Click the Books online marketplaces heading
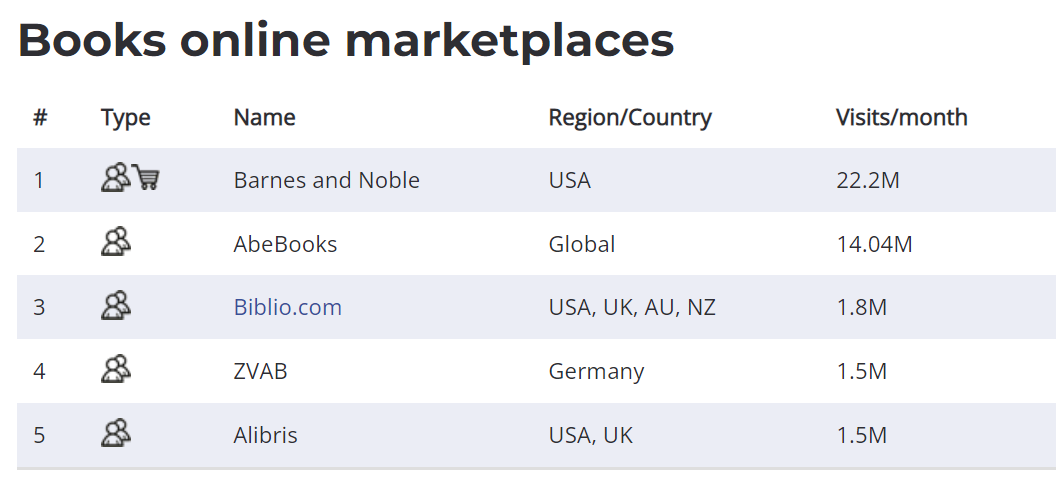The height and width of the screenshot is (484, 1062). [345, 39]
